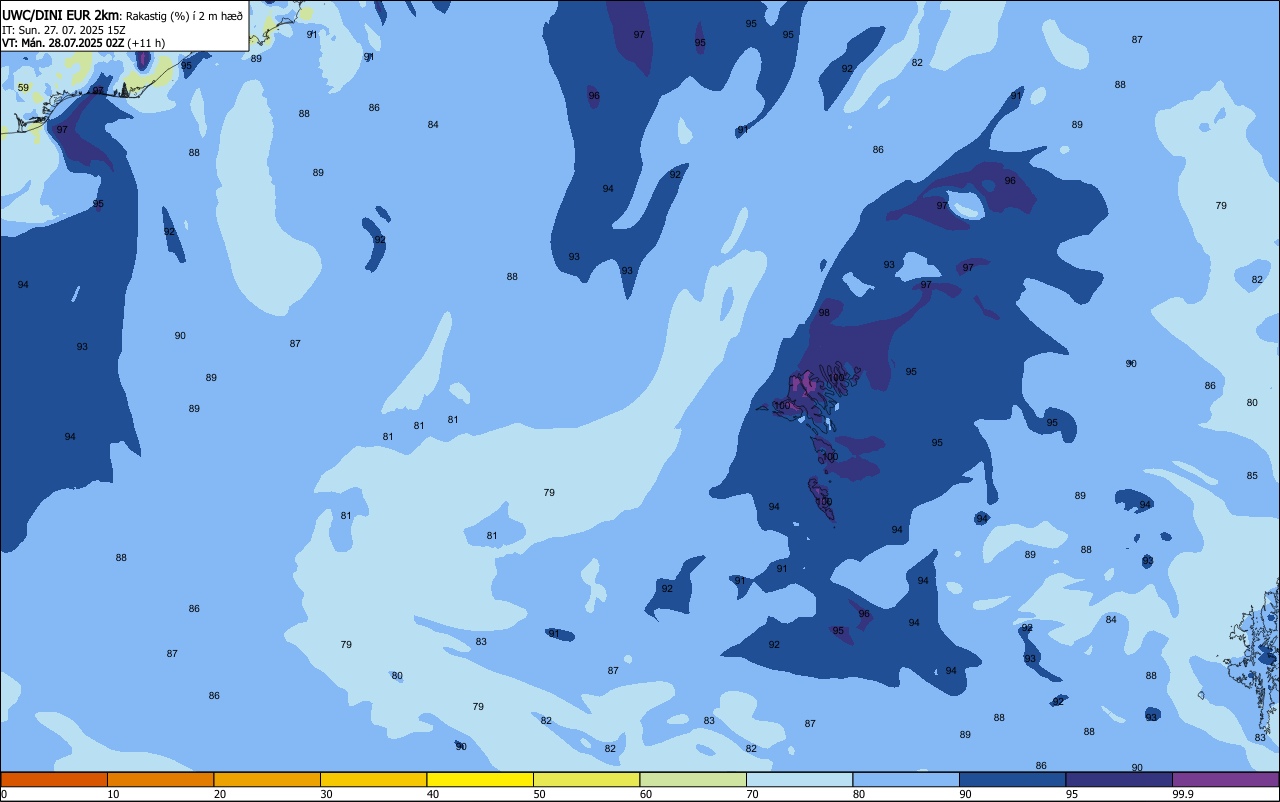This screenshot has height=802, width=1280.
Task: Click the 'IT: Sun. 27. 07. 2025 15Z' line
Action: point(62,30)
